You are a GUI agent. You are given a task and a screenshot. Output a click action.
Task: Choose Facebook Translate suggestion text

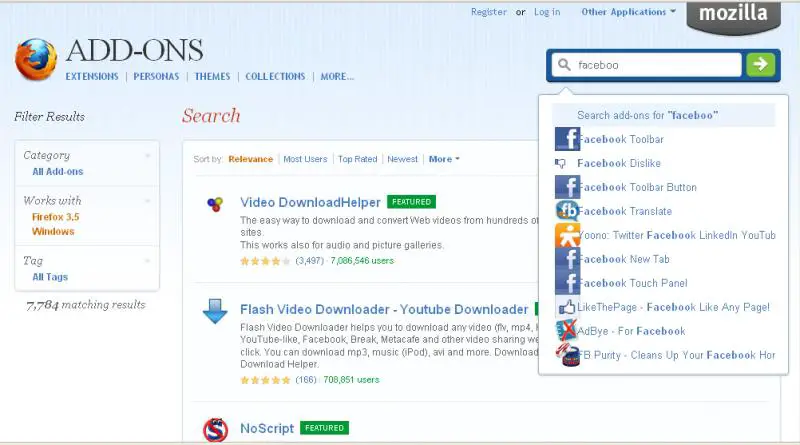coord(625,211)
